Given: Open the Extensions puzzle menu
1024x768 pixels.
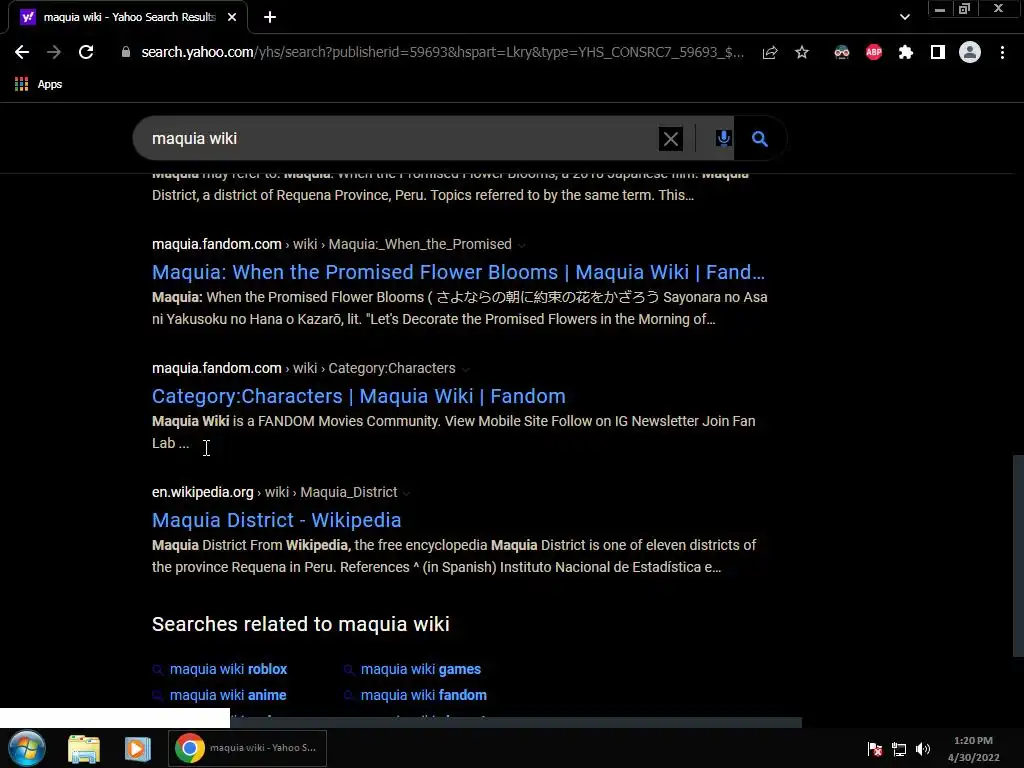Looking at the screenshot, I should [x=906, y=52].
